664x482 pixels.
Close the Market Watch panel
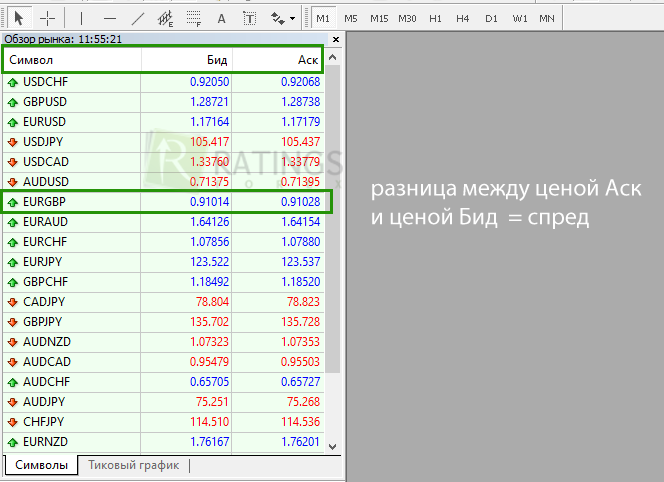point(336,39)
